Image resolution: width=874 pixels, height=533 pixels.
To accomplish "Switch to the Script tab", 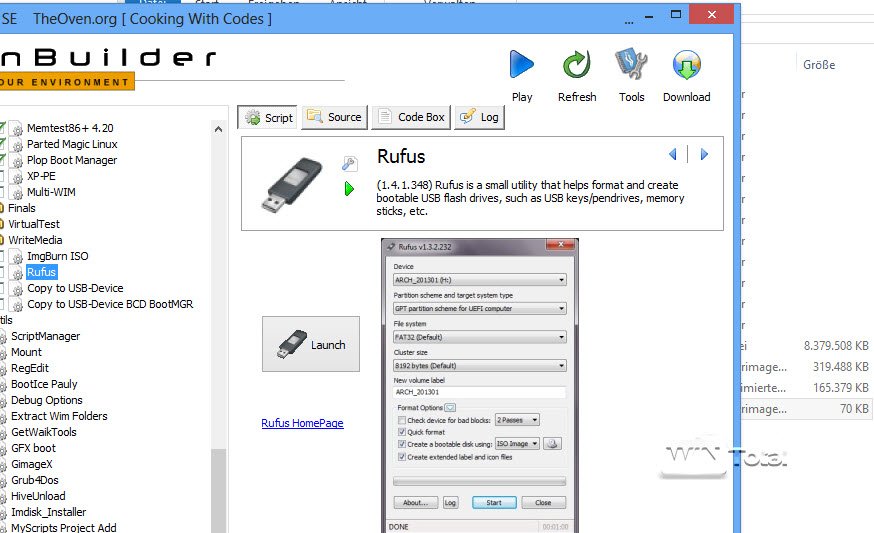I will (268, 118).
